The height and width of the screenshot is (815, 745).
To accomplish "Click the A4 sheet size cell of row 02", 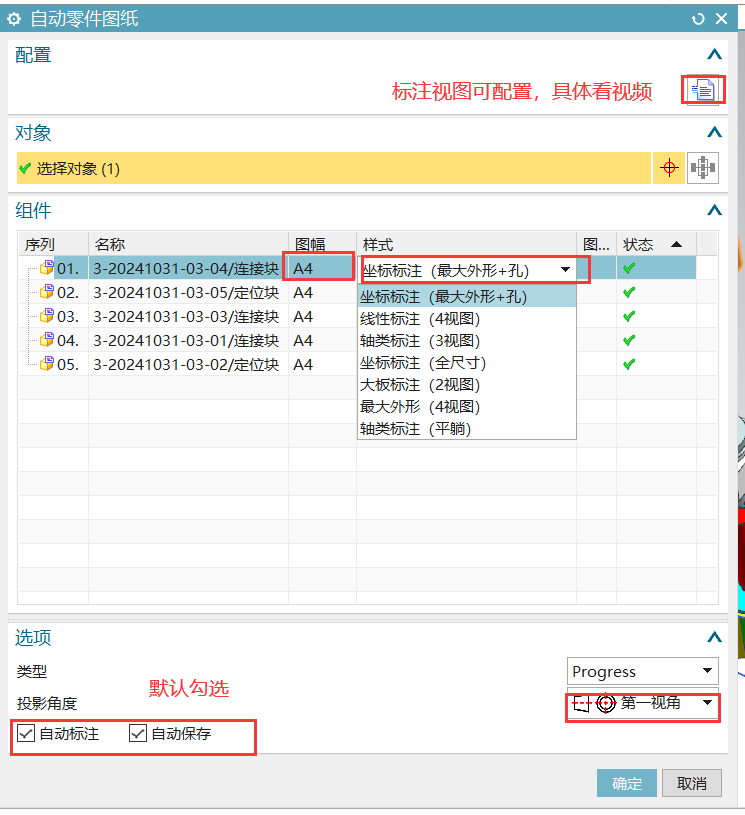I will click(x=322, y=292).
